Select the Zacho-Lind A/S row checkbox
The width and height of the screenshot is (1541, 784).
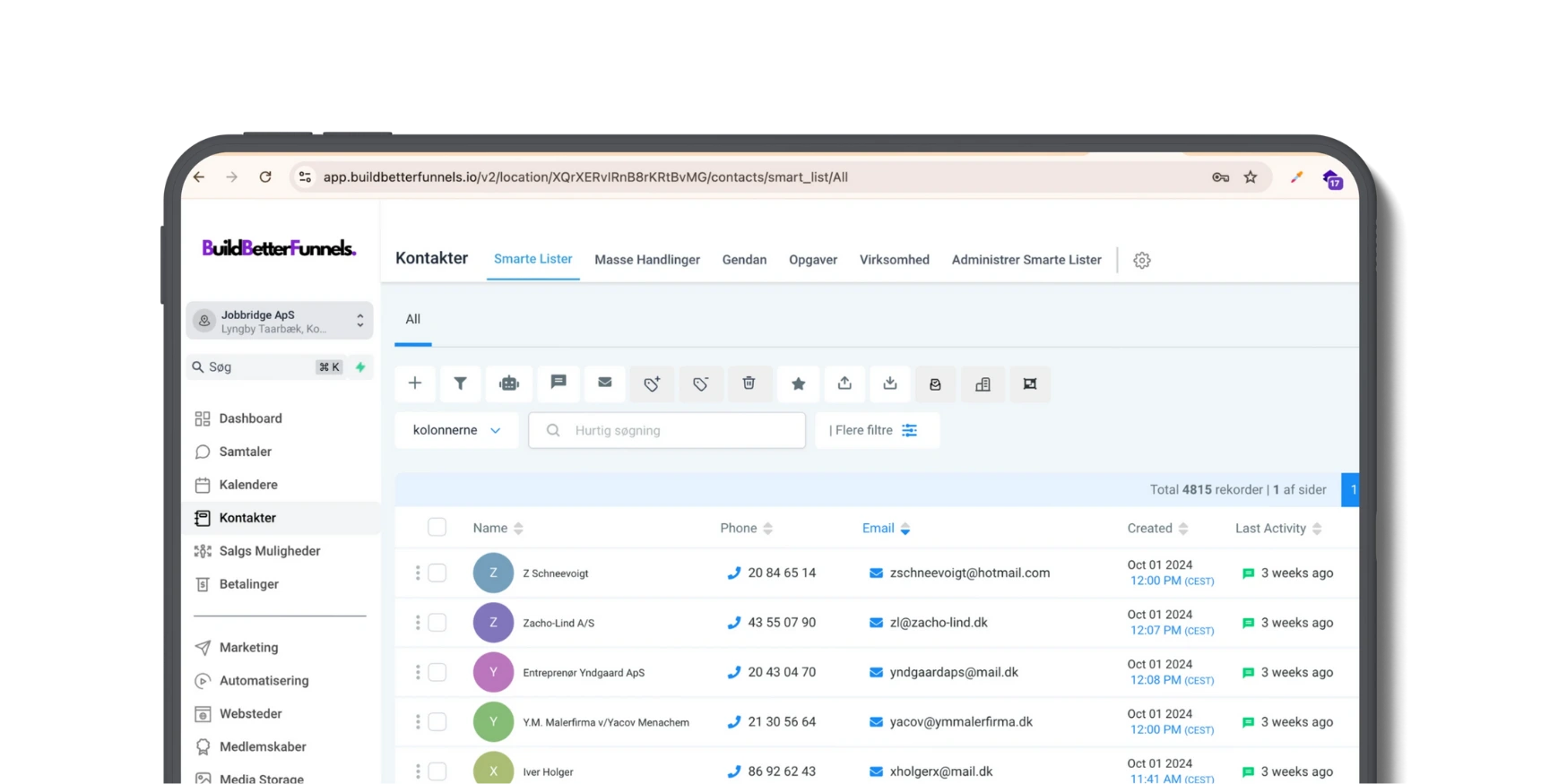pyautogui.click(x=437, y=623)
